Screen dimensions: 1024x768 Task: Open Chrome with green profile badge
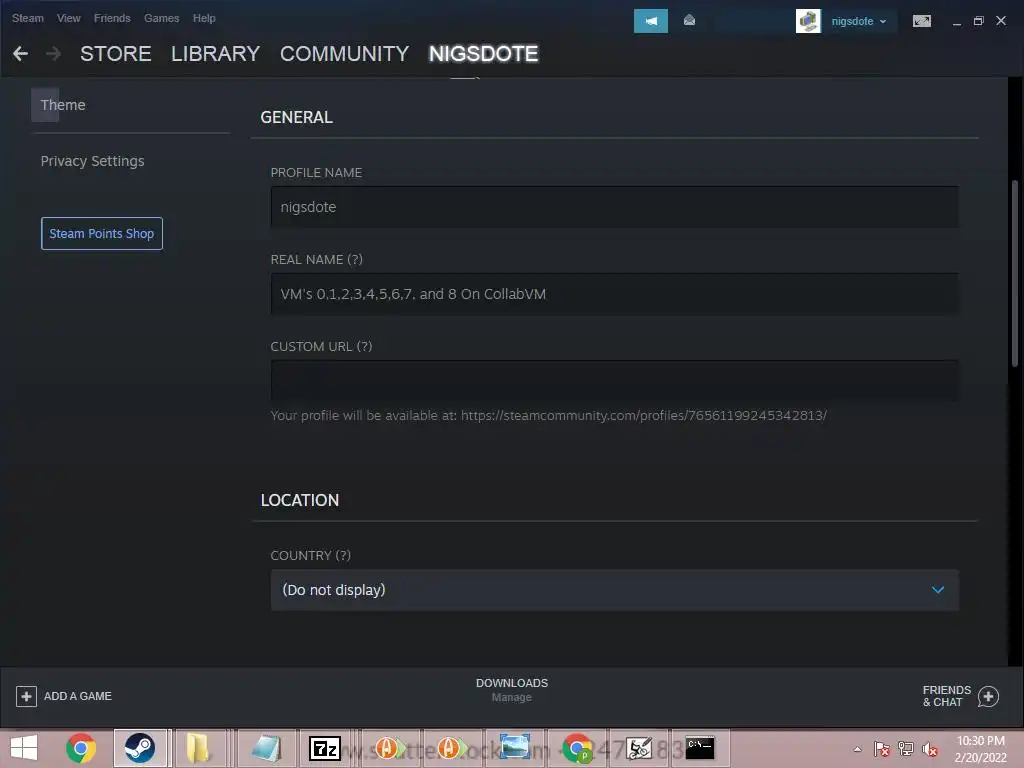tap(577, 748)
